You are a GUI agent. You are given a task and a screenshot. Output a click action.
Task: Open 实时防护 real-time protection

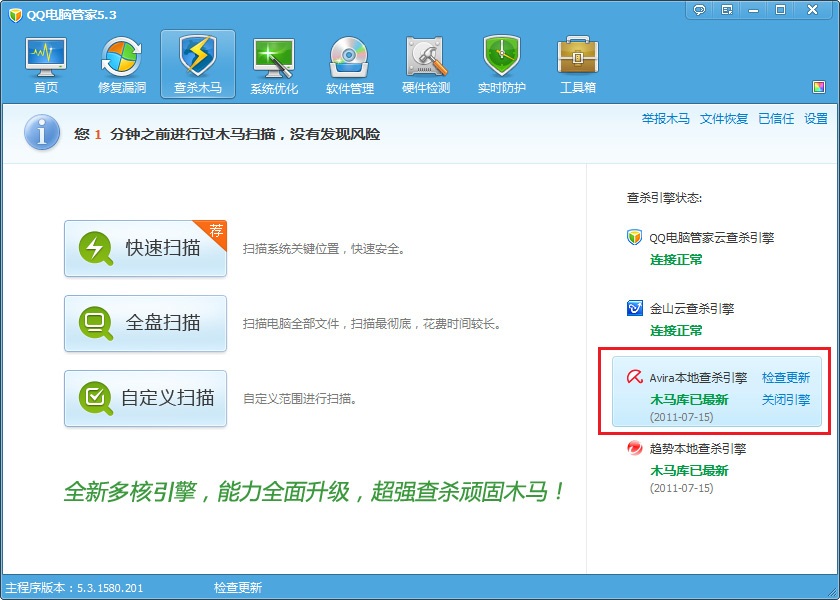point(502,65)
